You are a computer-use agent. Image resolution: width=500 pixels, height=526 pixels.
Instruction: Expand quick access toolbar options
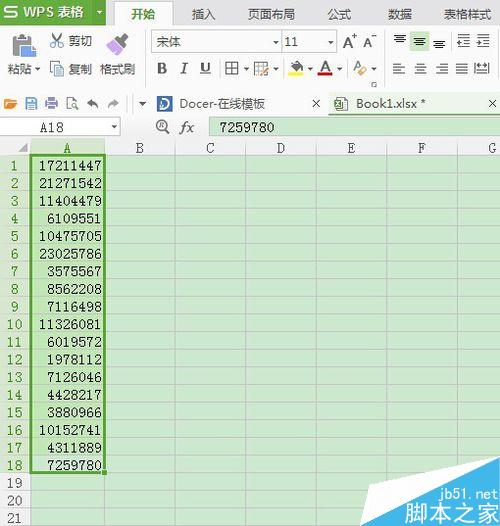coord(142,104)
